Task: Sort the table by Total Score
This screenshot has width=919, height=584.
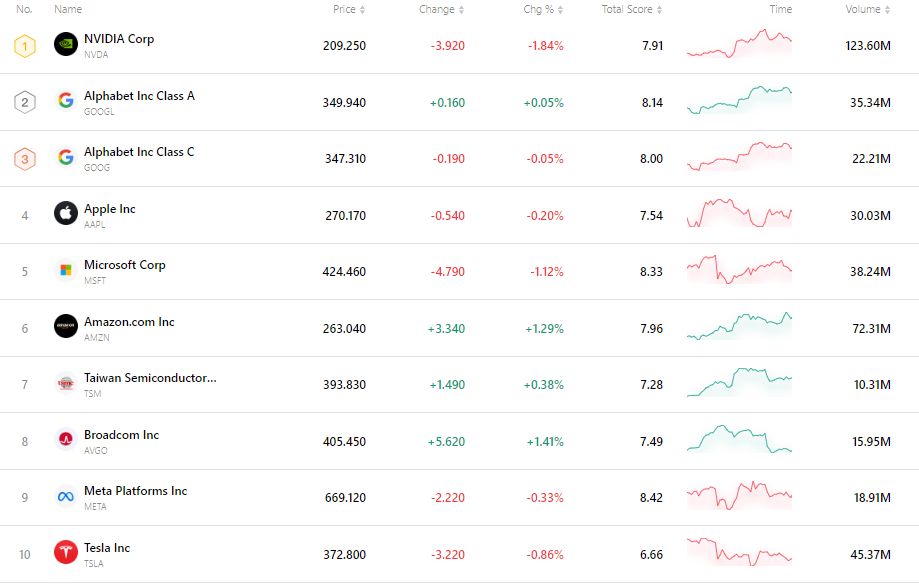Action: (x=628, y=9)
